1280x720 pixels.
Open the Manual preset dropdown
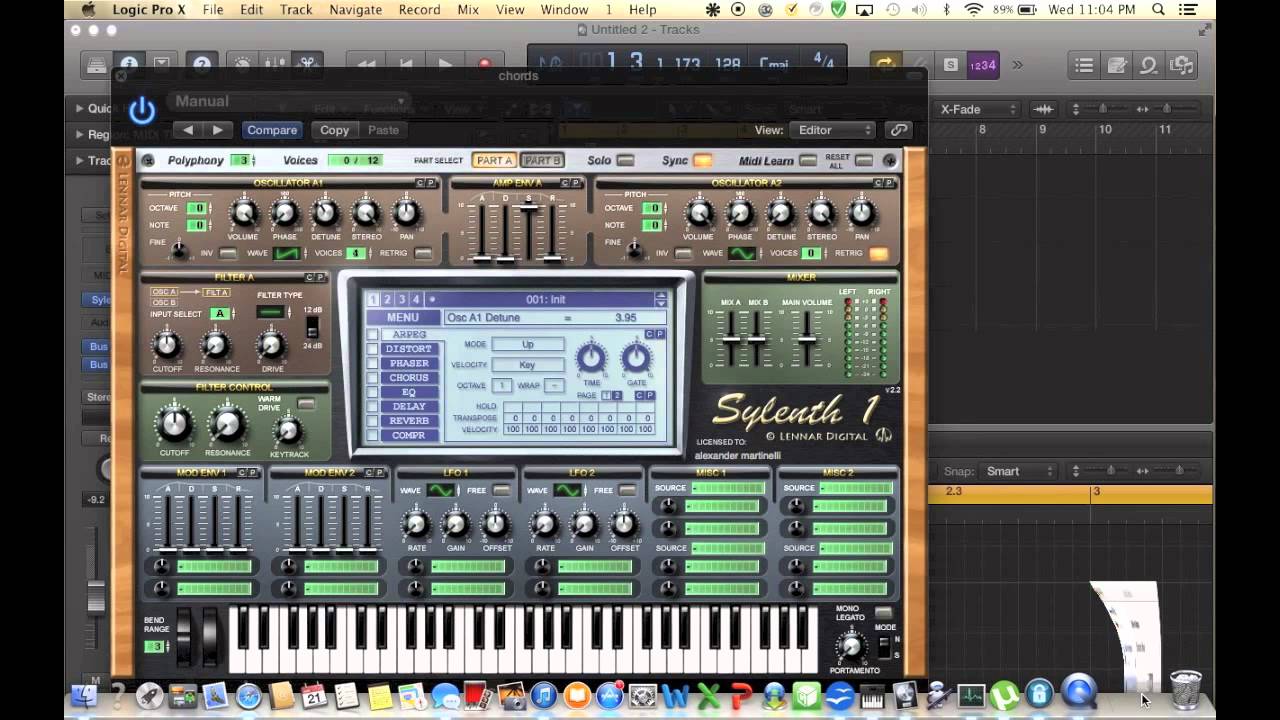click(290, 101)
